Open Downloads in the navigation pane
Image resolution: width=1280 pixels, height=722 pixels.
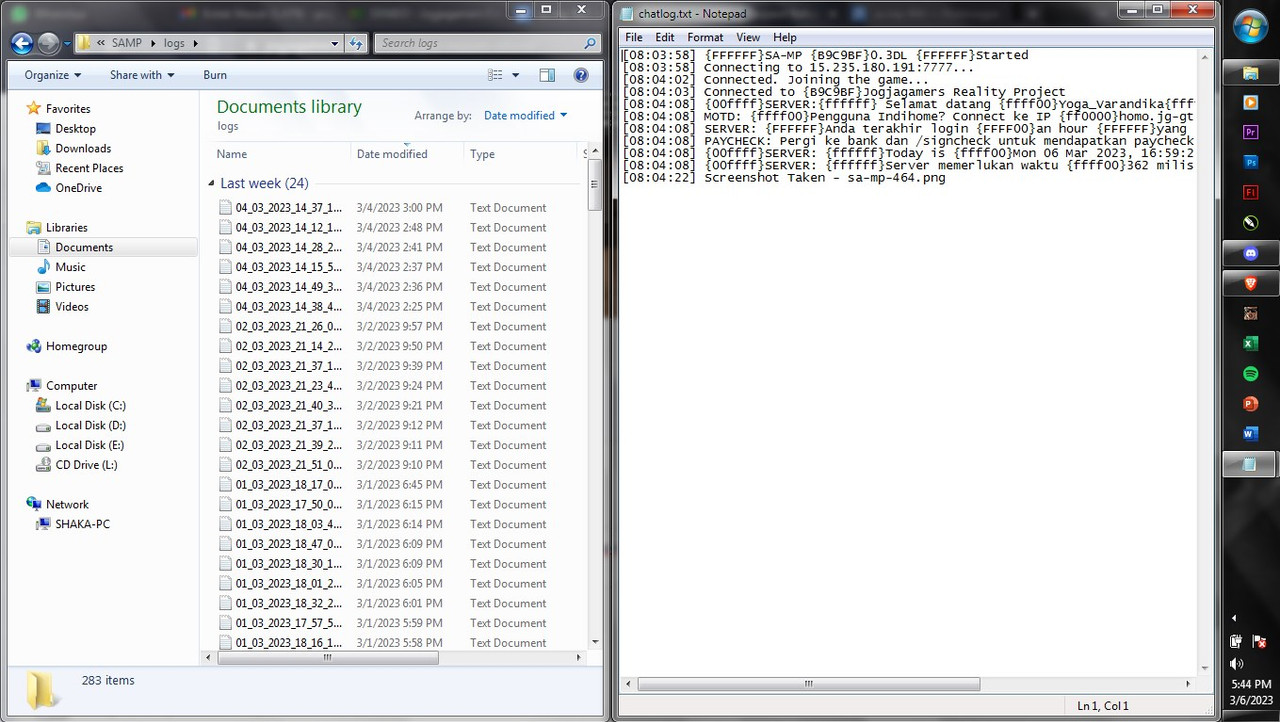(x=83, y=149)
